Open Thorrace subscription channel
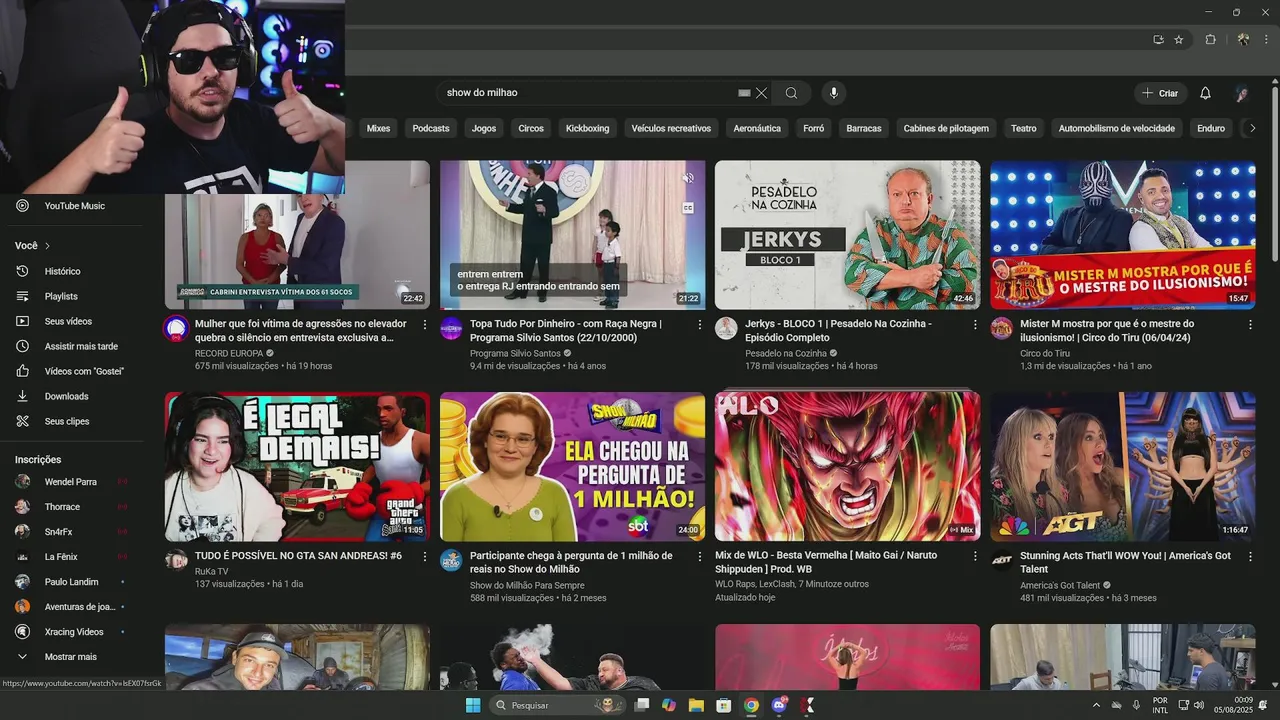Viewport: 1280px width, 720px height. (x=72, y=507)
